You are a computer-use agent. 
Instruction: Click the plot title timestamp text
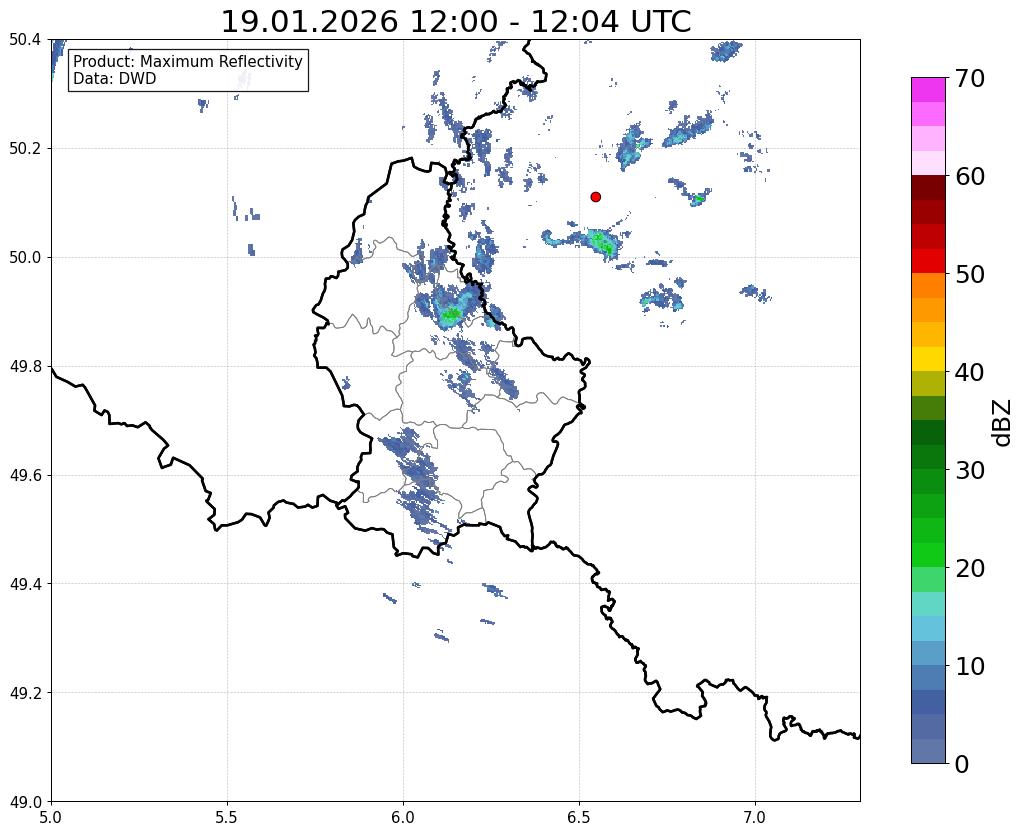coord(456,22)
